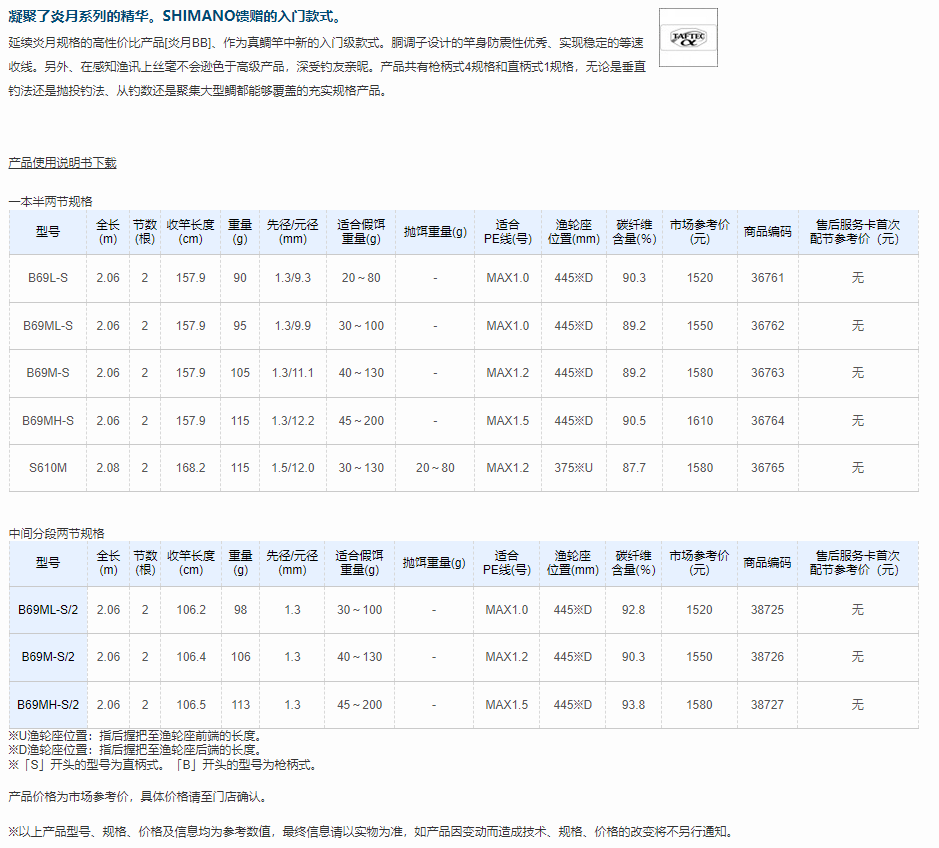The height and width of the screenshot is (848, 939).
Task: Select model cell B69MH-S/2
Action: tap(48, 705)
